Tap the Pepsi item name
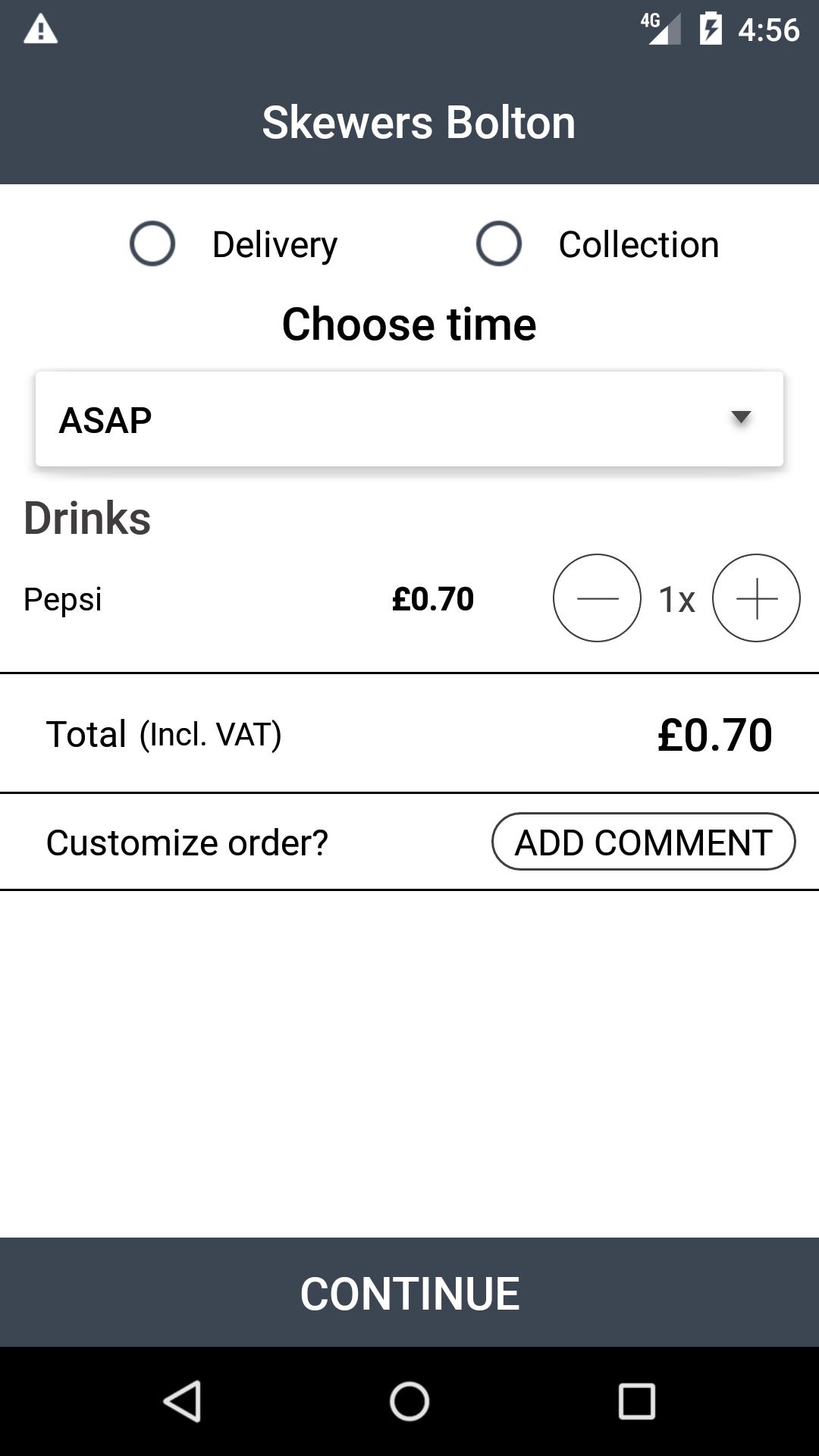The width and height of the screenshot is (819, 1456). click(63, 599)
